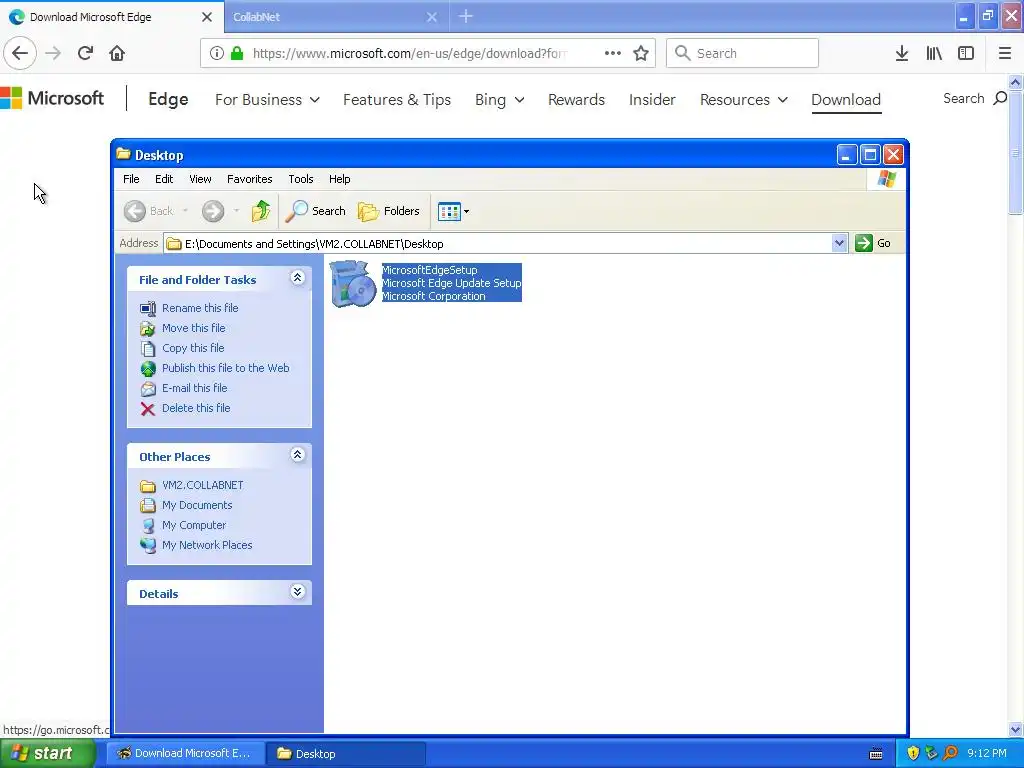
Task: Click the on-screen keyboard tray icon
Action: point(876,754)
